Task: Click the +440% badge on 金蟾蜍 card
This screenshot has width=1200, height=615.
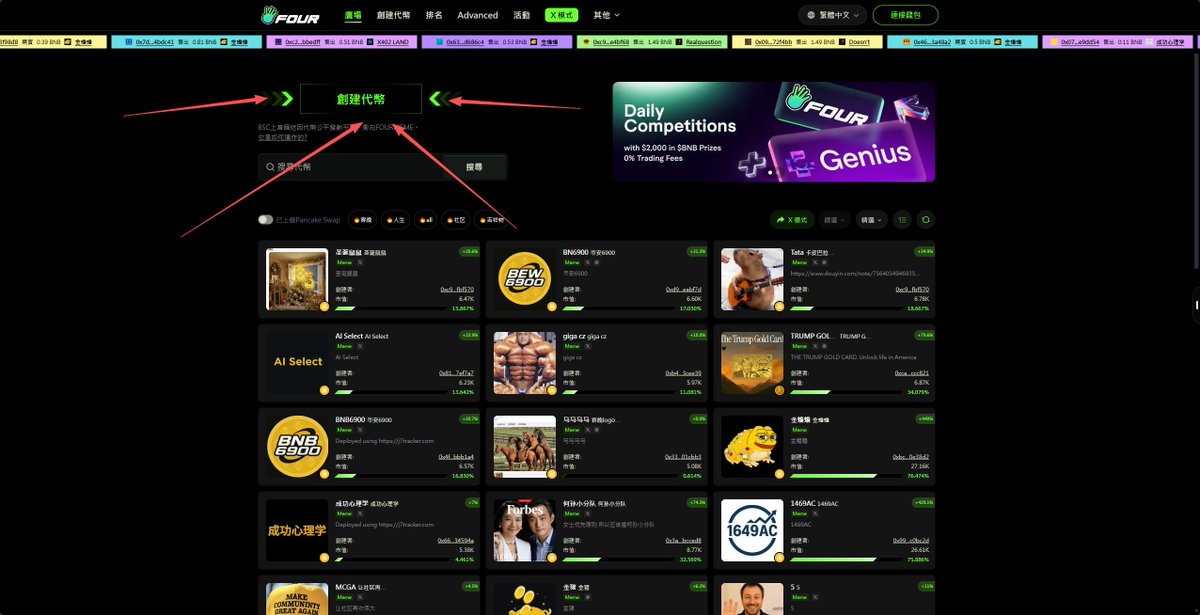Action: tap(925, 419)
